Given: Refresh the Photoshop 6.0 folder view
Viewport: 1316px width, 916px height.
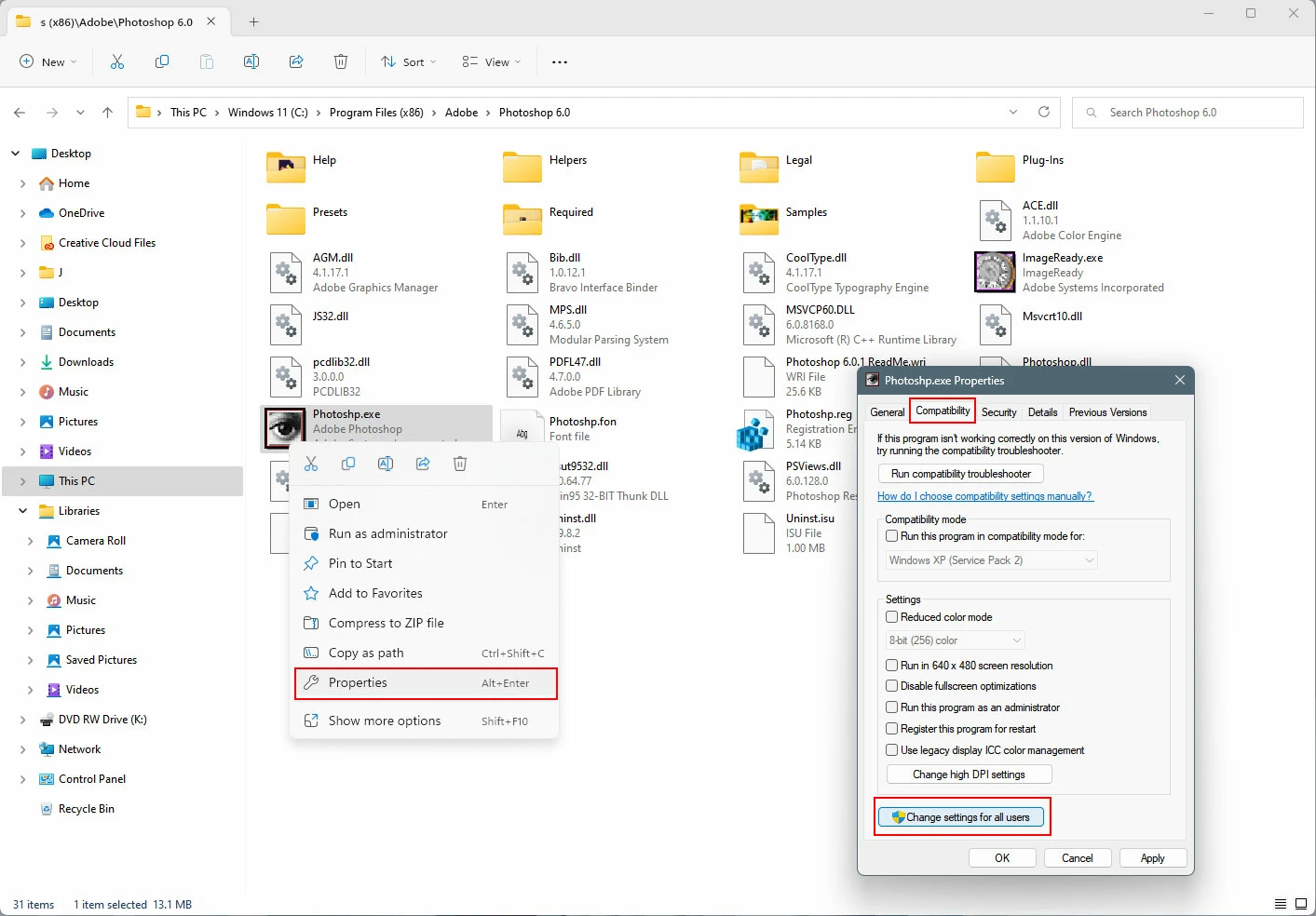Looking at the screenshot, I should (x=1044, y=112).
